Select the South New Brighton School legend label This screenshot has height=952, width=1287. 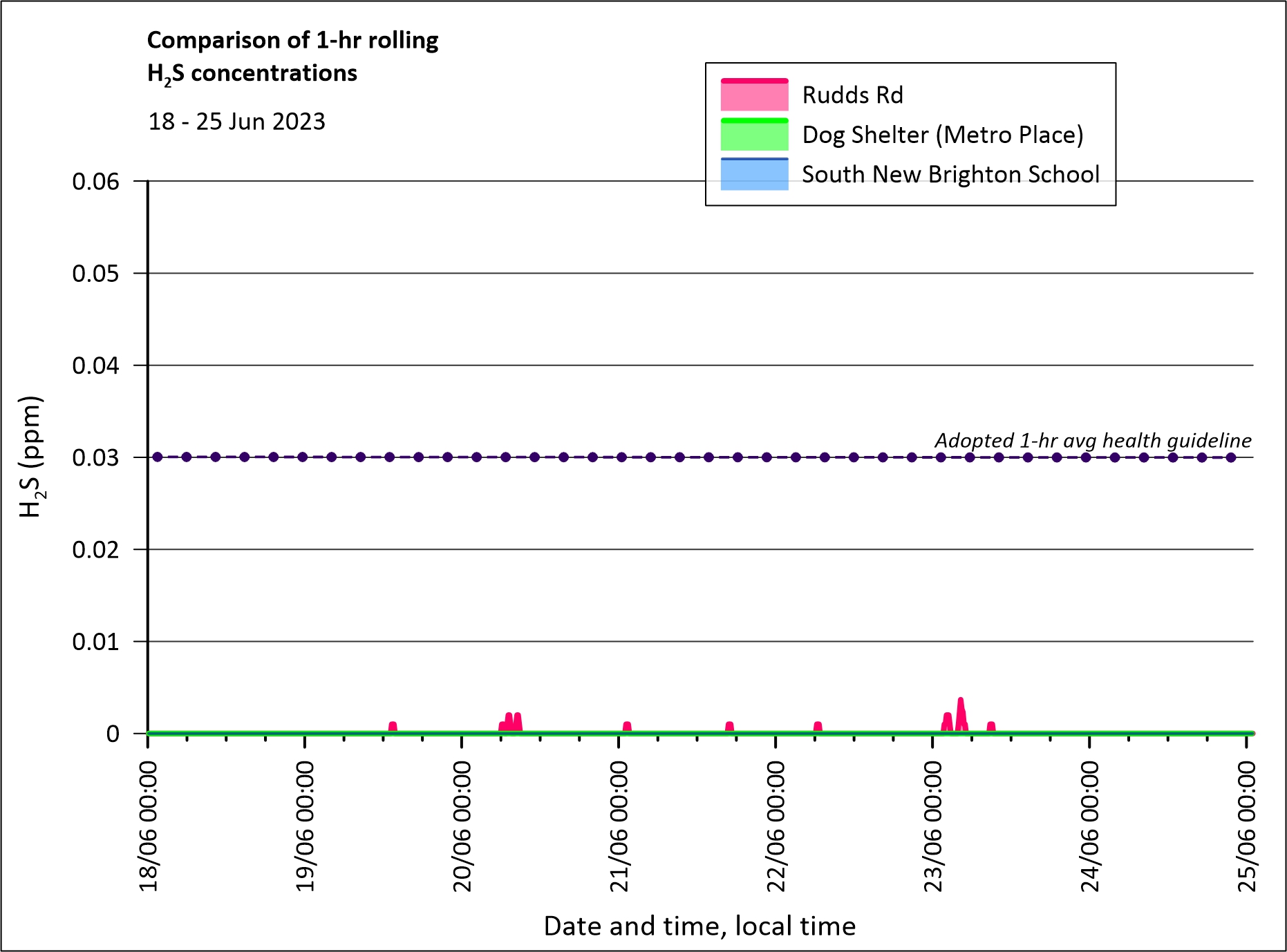950,174
